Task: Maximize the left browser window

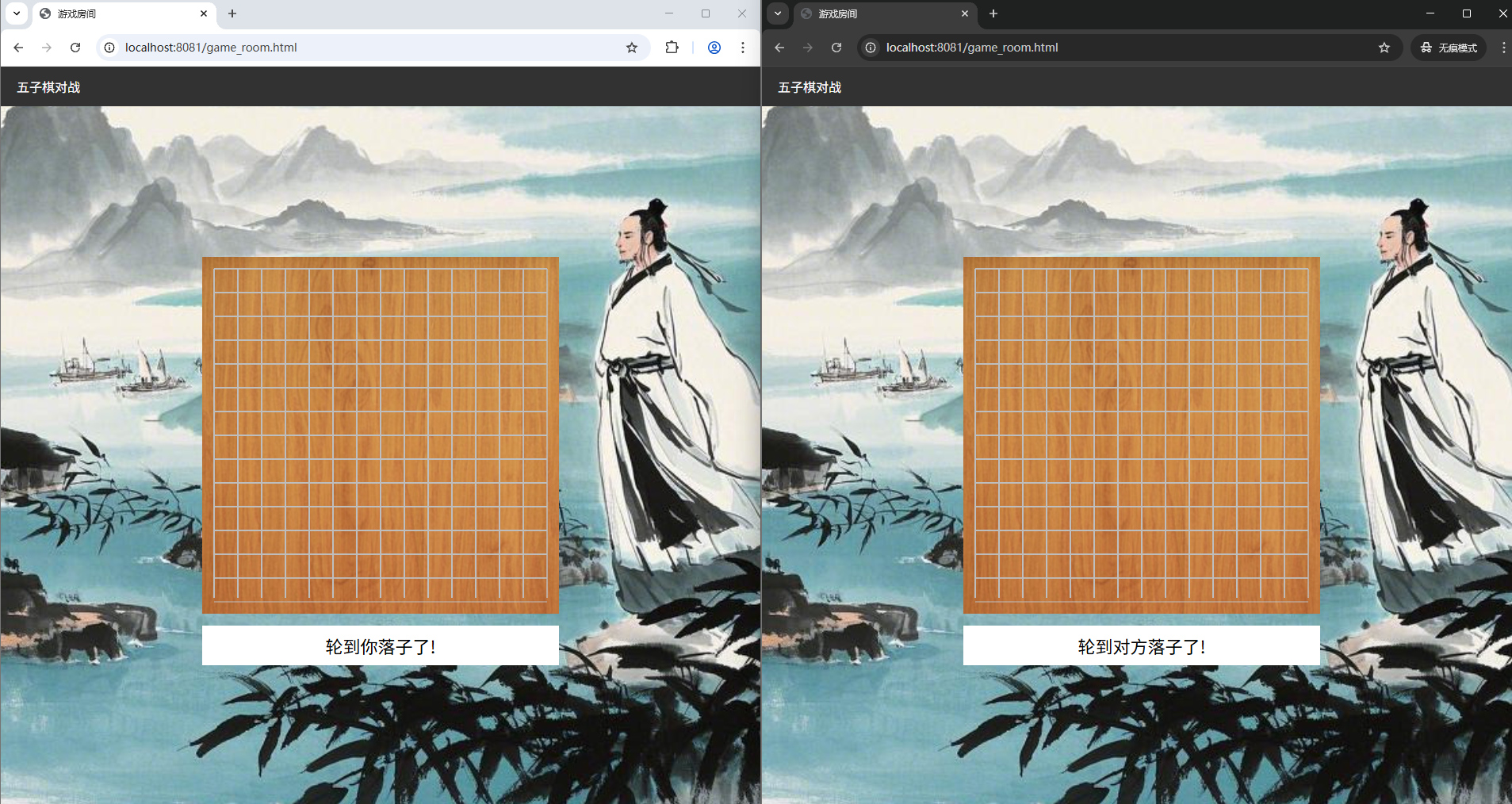Action: tap(706, 13)
